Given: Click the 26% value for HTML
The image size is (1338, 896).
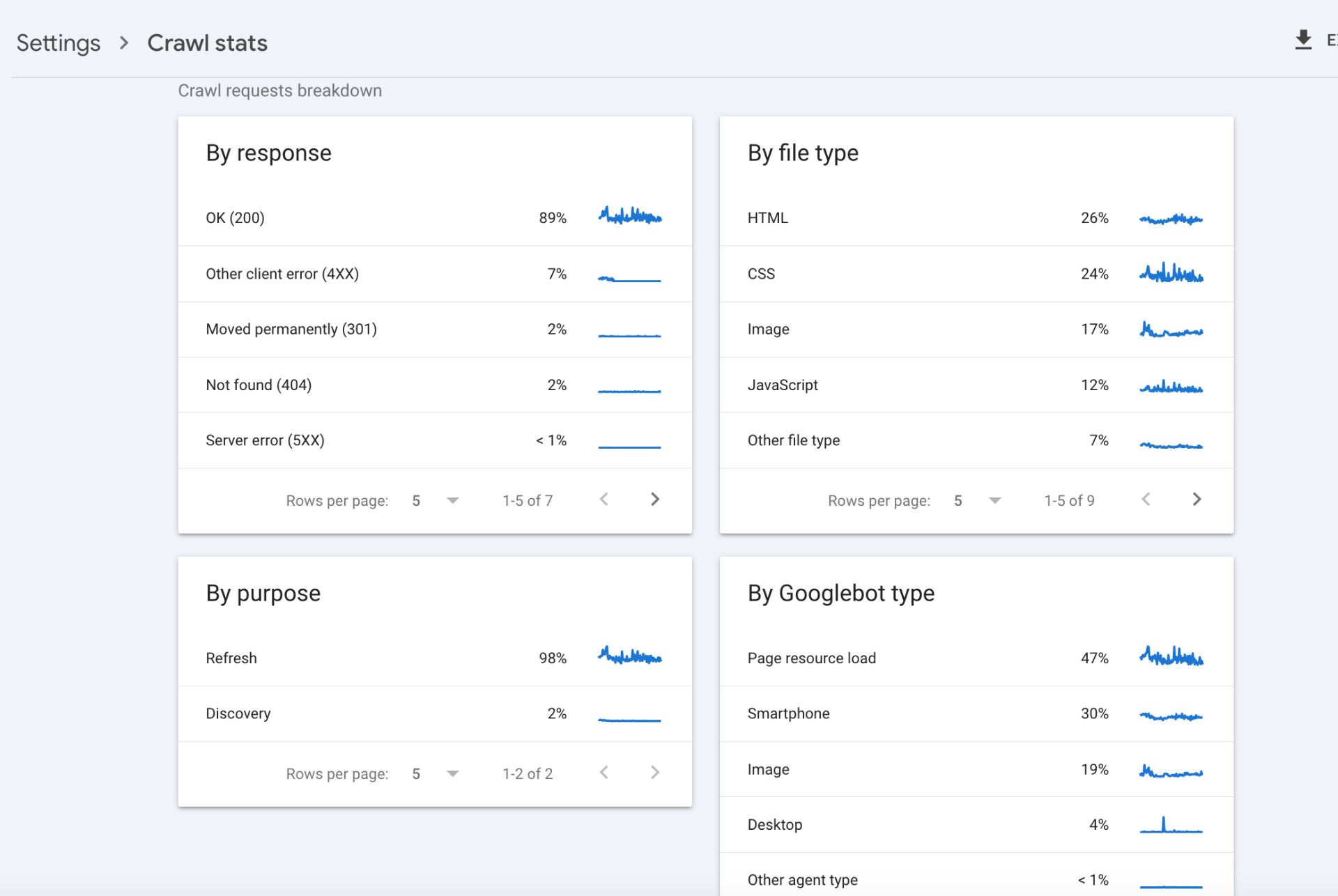Looking at the screenshot, I should click(1094, 218).
